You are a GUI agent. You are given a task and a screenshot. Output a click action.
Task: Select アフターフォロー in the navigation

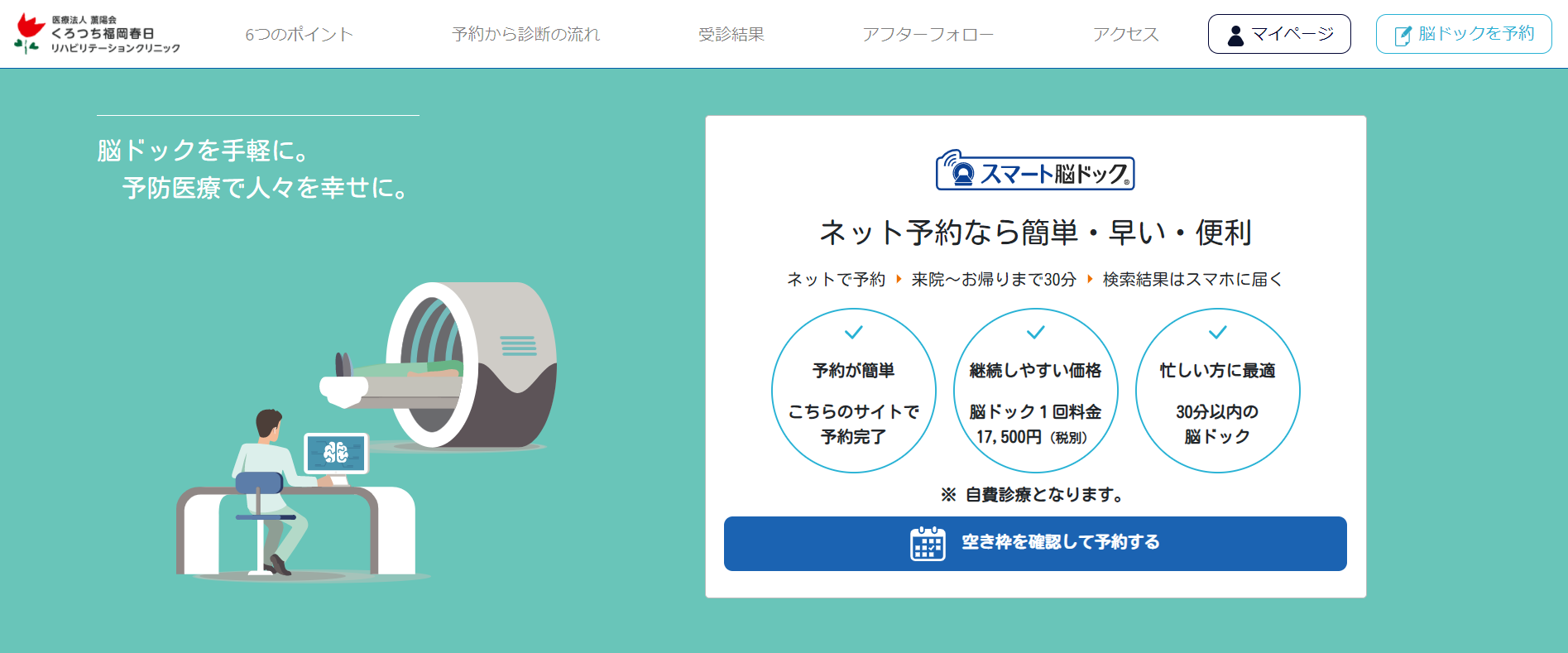927,34
